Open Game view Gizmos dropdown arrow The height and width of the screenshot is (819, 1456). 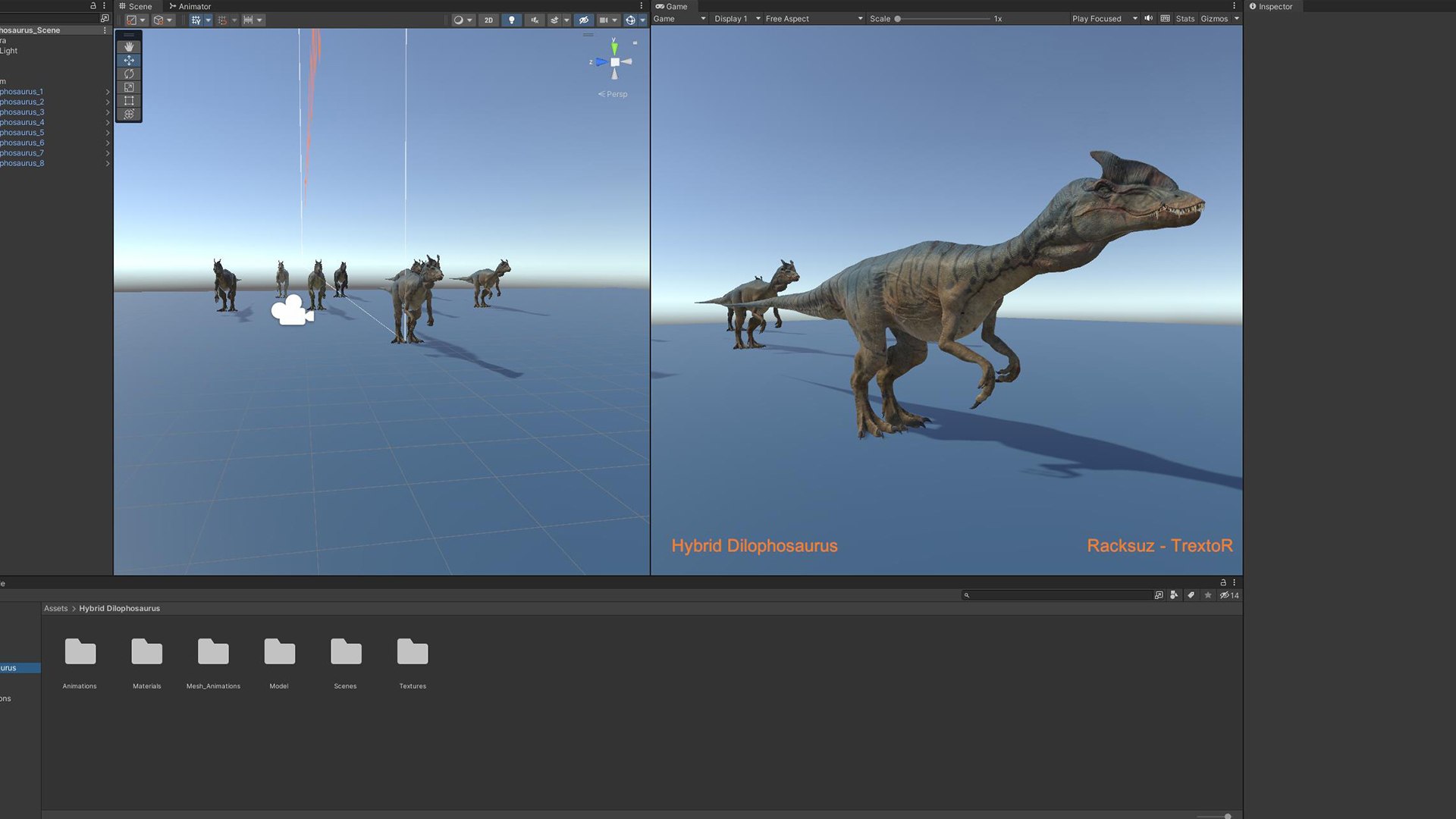(1237, 18)
